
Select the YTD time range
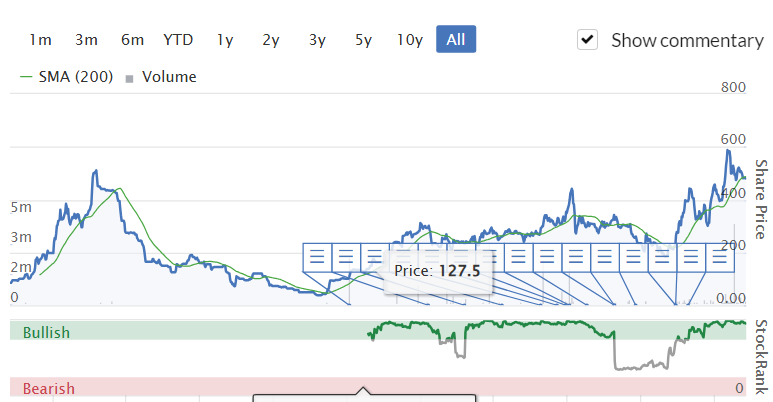[178, 40]
